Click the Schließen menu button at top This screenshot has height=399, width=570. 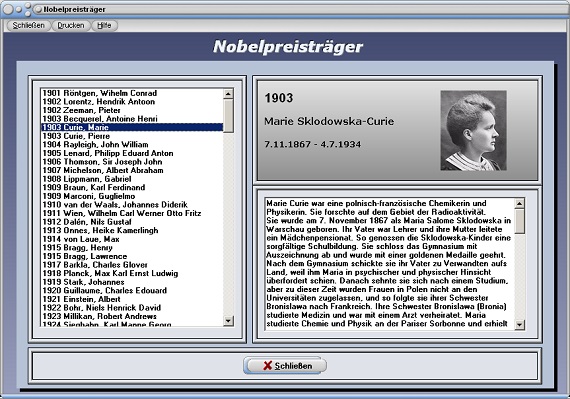click(28, 25)
